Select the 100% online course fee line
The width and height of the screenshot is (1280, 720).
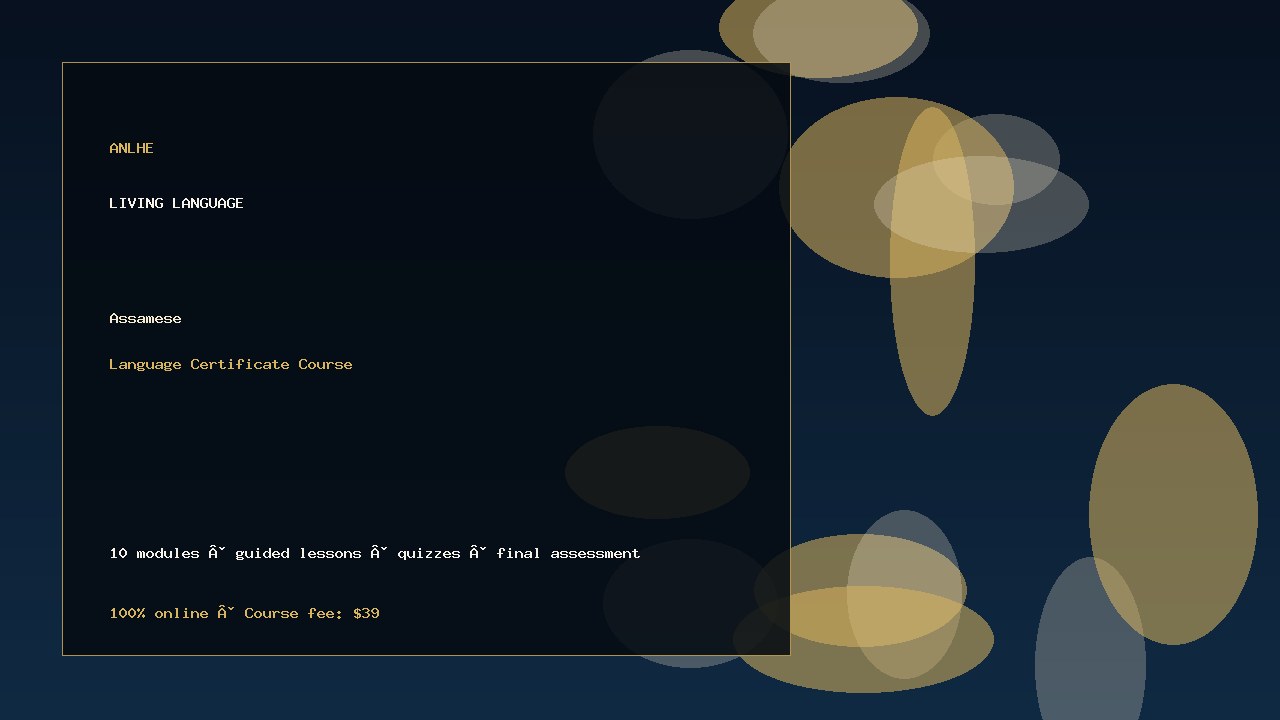pos(244,613)
